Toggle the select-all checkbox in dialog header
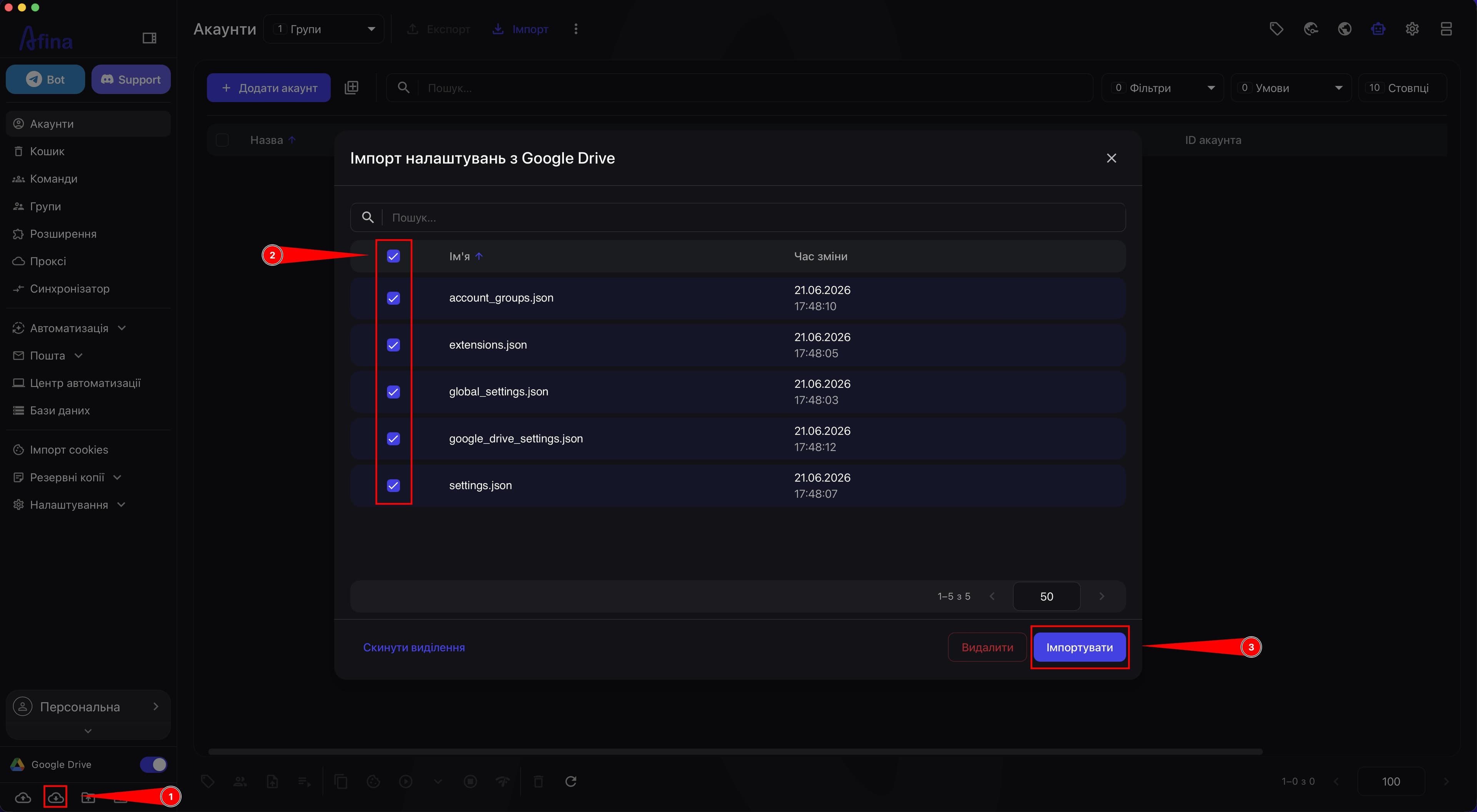This screenshot has height=812, width=1477. pos(393,256)
